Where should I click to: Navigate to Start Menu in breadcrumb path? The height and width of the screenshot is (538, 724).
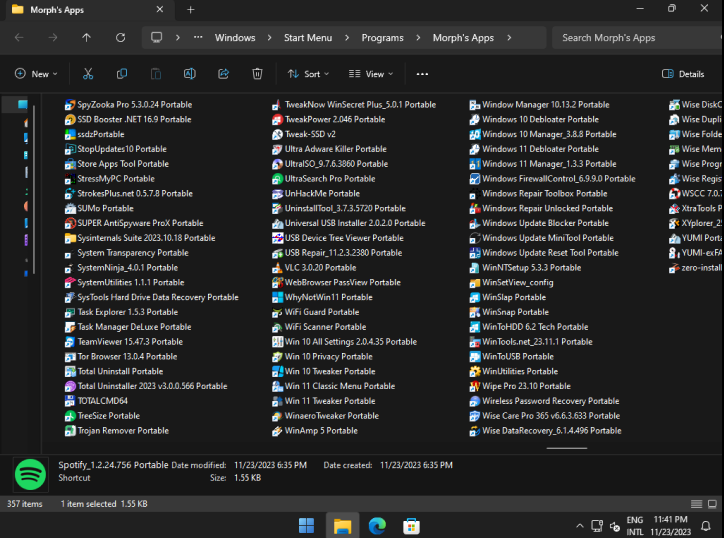(x=308, y=38)
